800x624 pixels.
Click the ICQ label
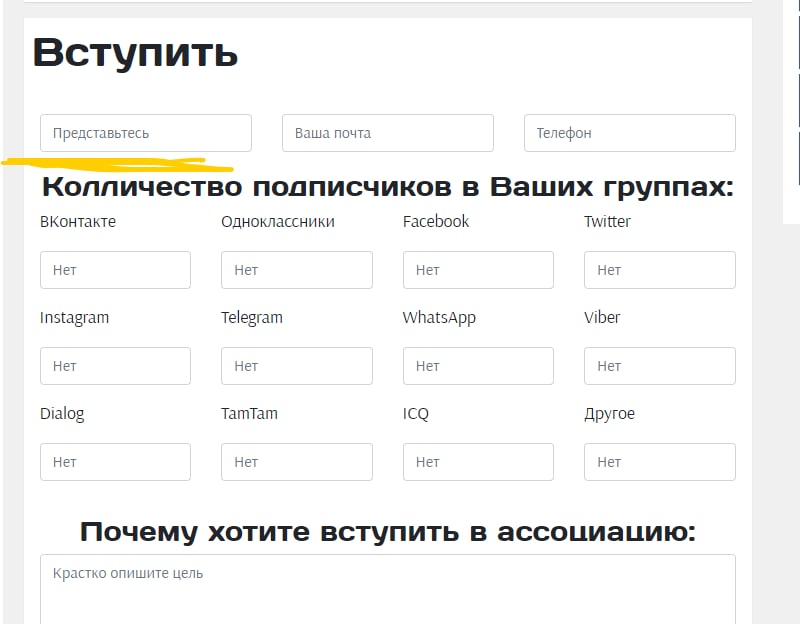[416, 414]
